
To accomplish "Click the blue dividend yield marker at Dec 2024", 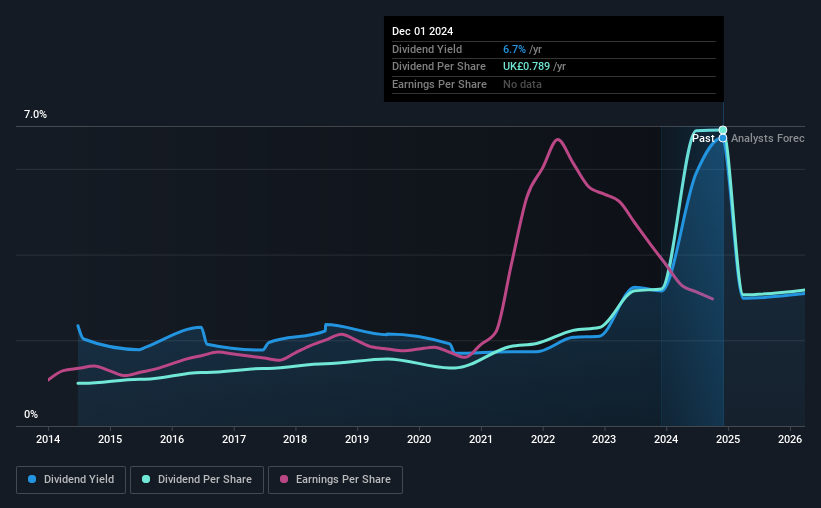I will tap(723, 138).
